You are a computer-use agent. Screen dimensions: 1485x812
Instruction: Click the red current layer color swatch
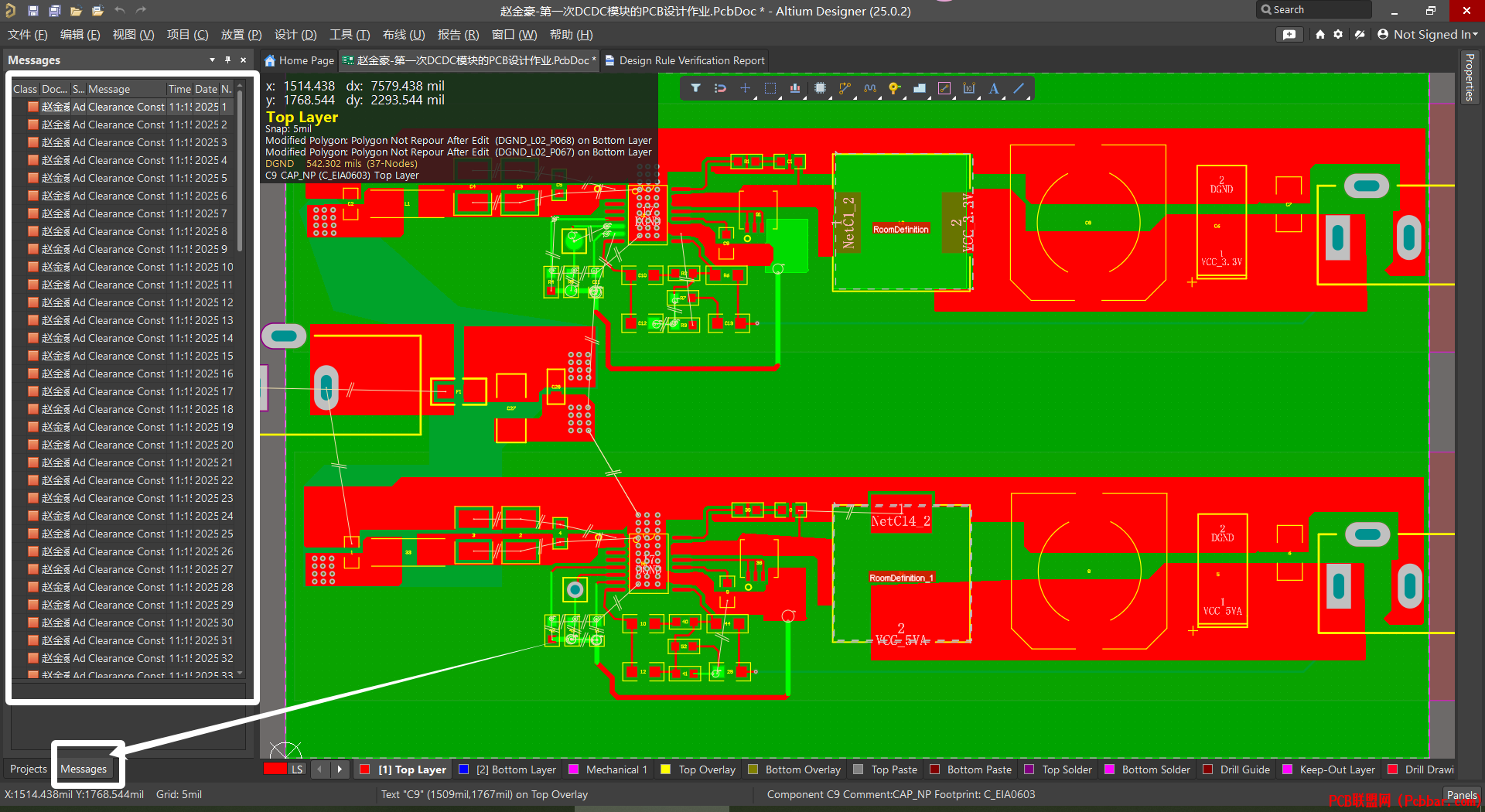(x=275, y=769)
